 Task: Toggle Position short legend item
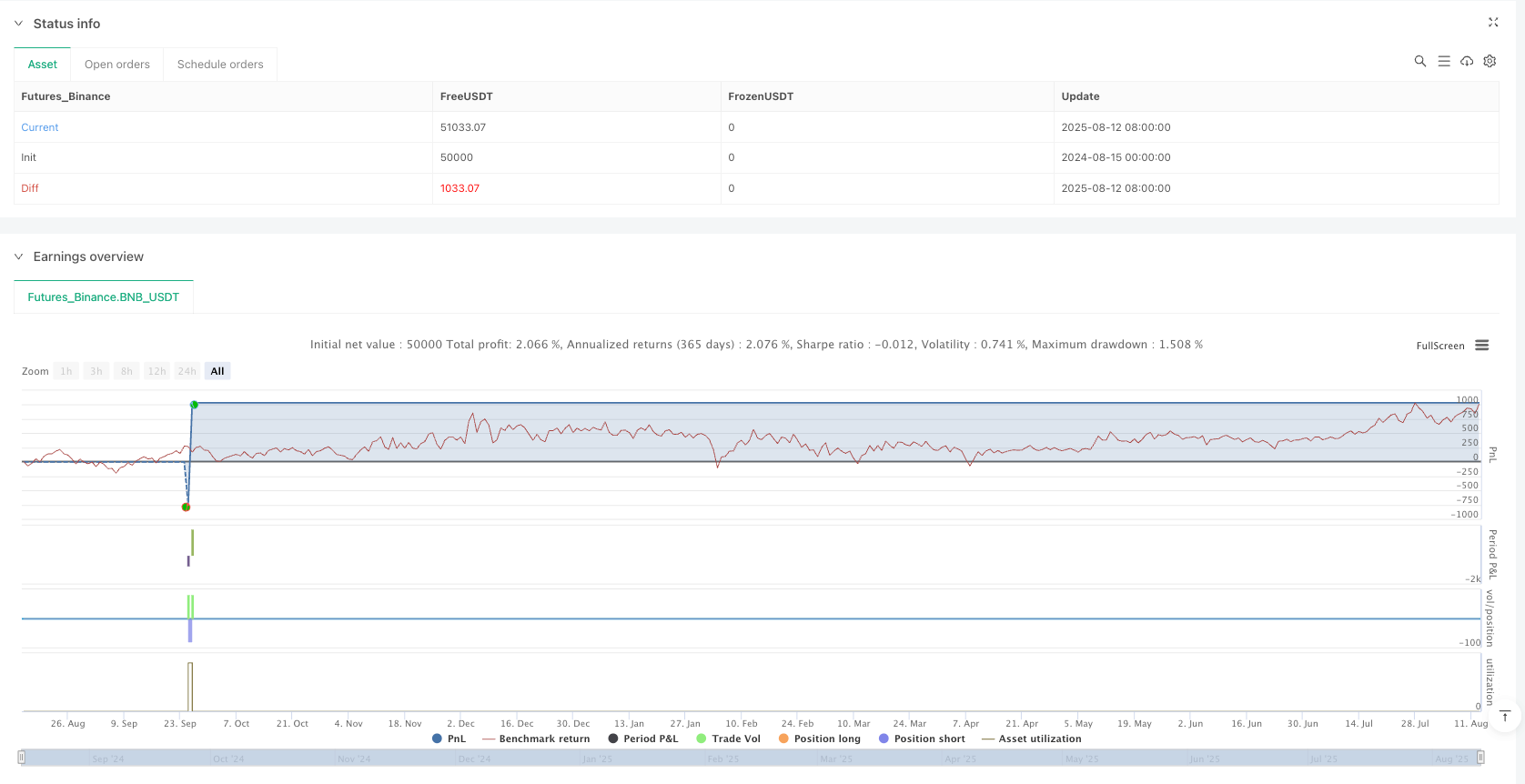(921, 739)
